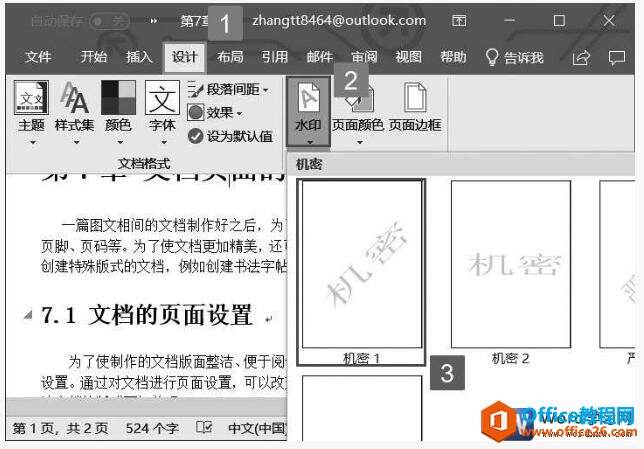Open the Comments speech bubble icon
Viewport: 644px width, 449px height.
[x=616, y=58]
